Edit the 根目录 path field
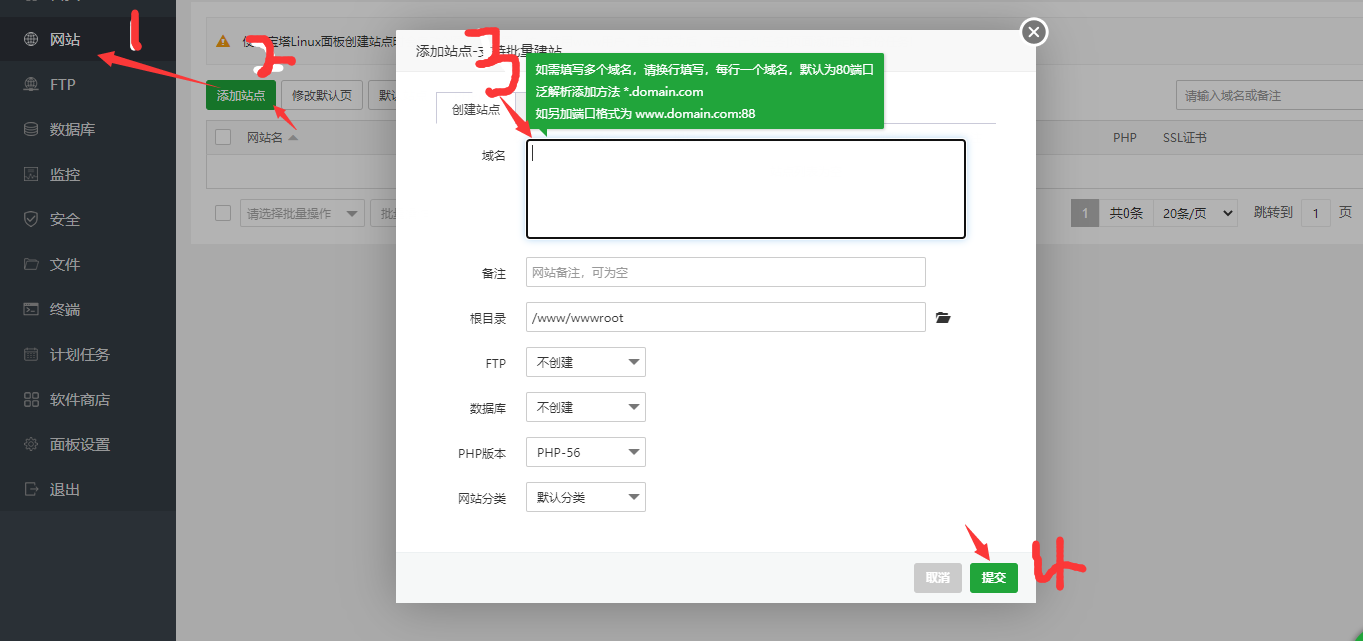 point(726,317)
